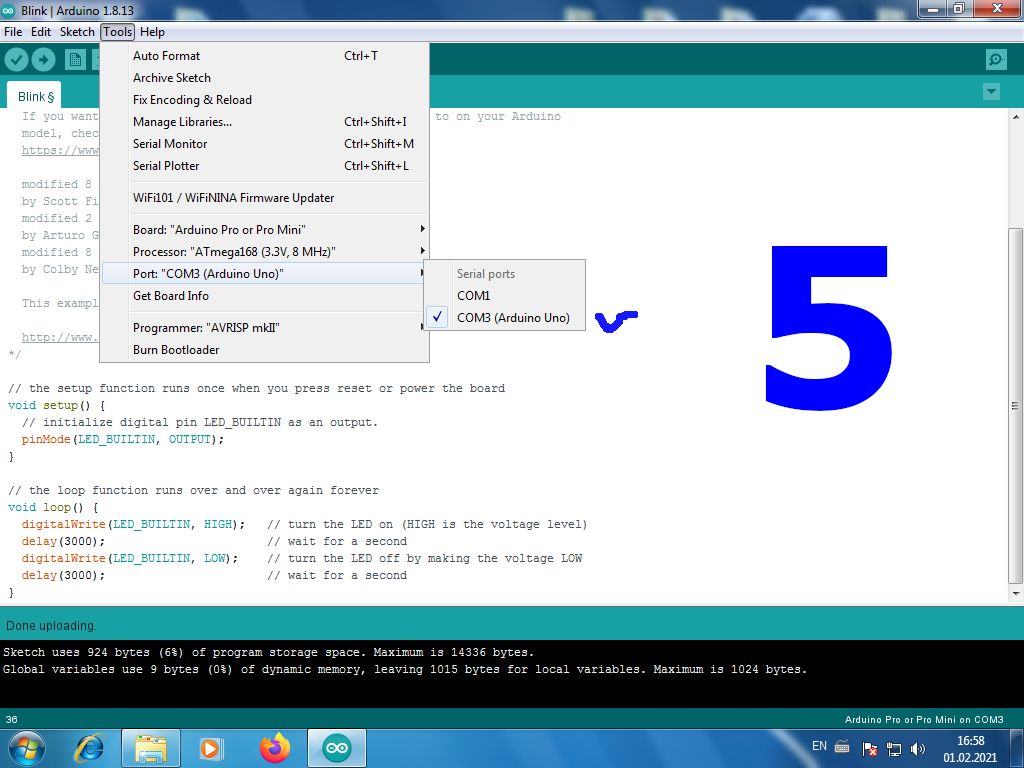Viewport: 1024px width, 768px height.
Task: Click the 'void loop() {' code line
Action: tap(53, 507)
